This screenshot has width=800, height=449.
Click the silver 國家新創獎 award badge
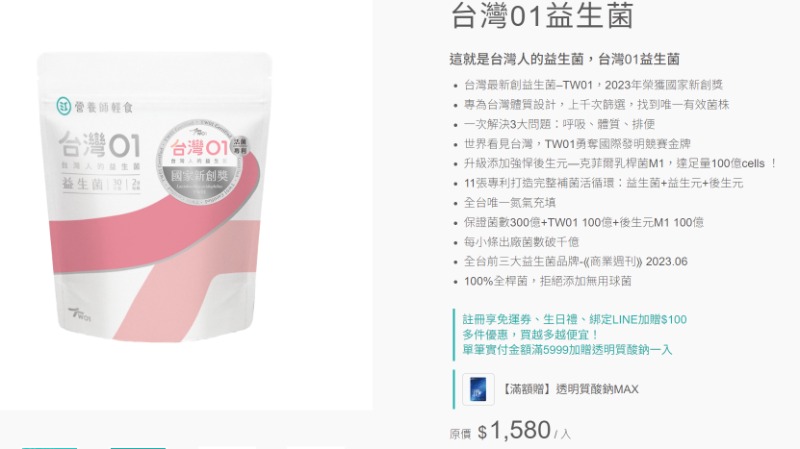coord(202,166)
